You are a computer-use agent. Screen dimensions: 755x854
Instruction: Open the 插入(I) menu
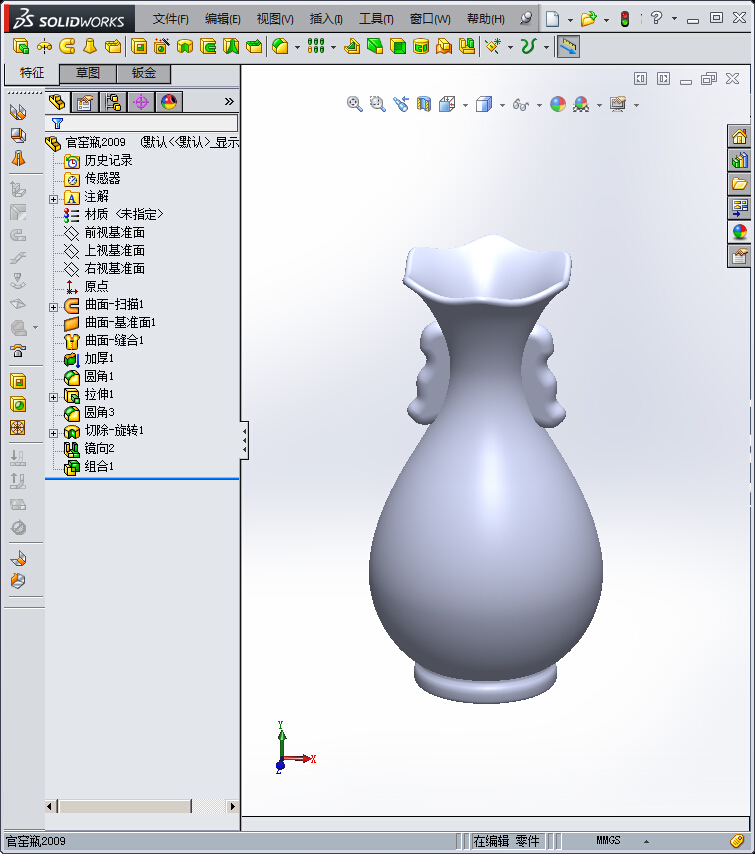[x=326, y=19]
